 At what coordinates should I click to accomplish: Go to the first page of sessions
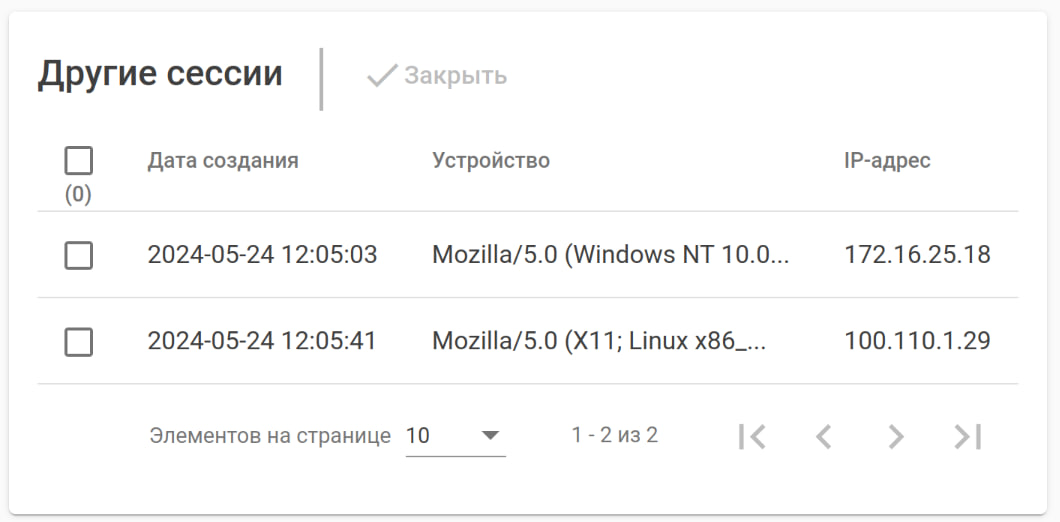pos(751,436)
